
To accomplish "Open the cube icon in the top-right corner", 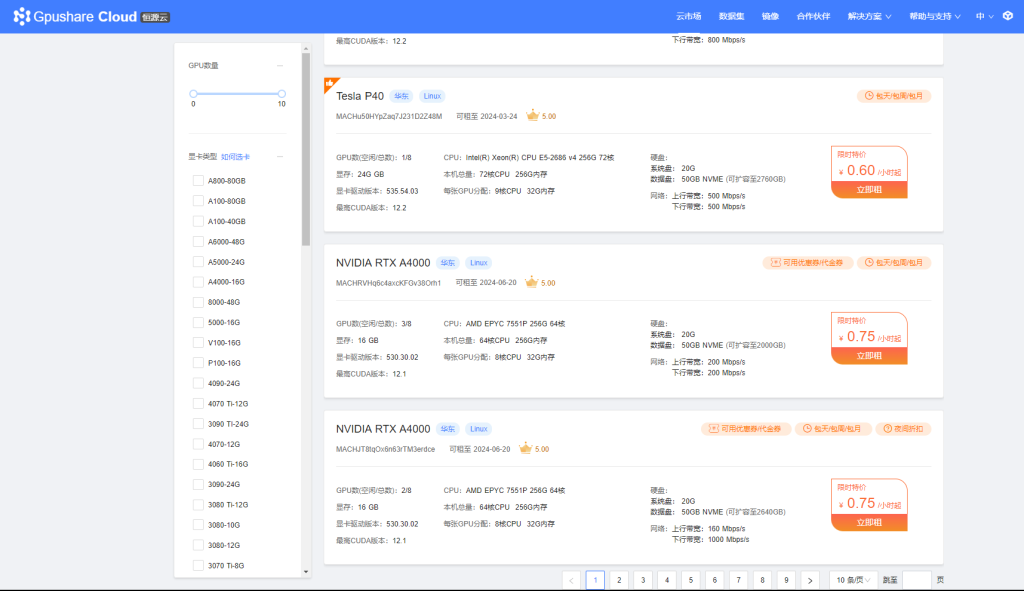I will pos(1008,16).
